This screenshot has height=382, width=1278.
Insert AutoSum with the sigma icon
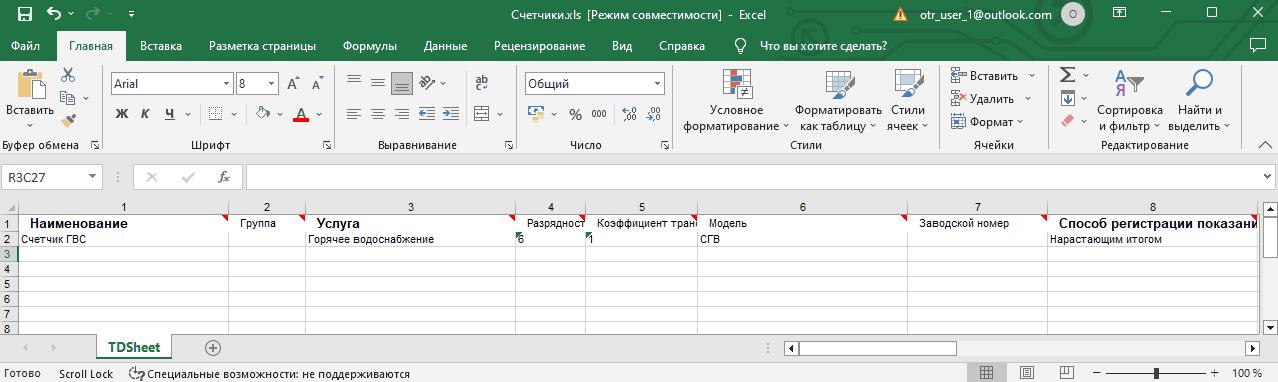(1067, 75)
